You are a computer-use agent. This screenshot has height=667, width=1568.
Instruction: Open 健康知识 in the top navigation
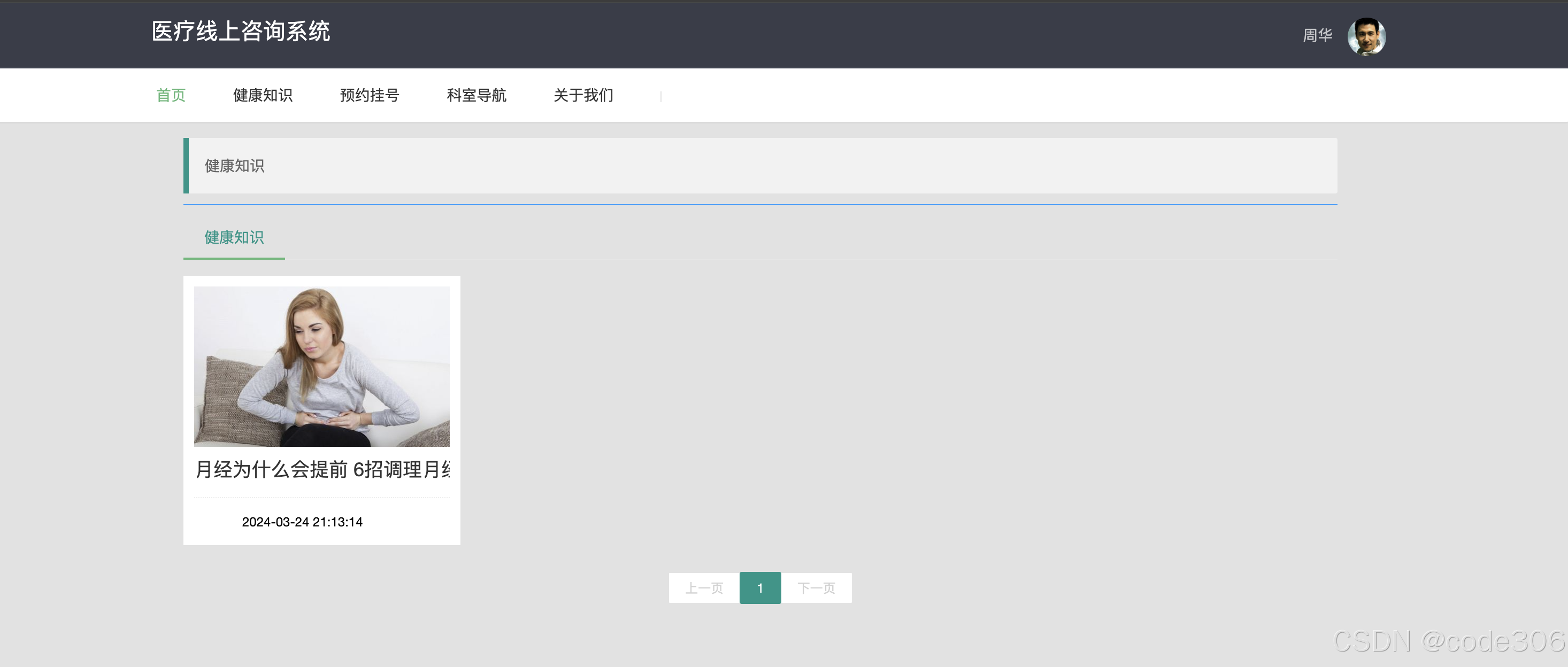click(263, 96)
